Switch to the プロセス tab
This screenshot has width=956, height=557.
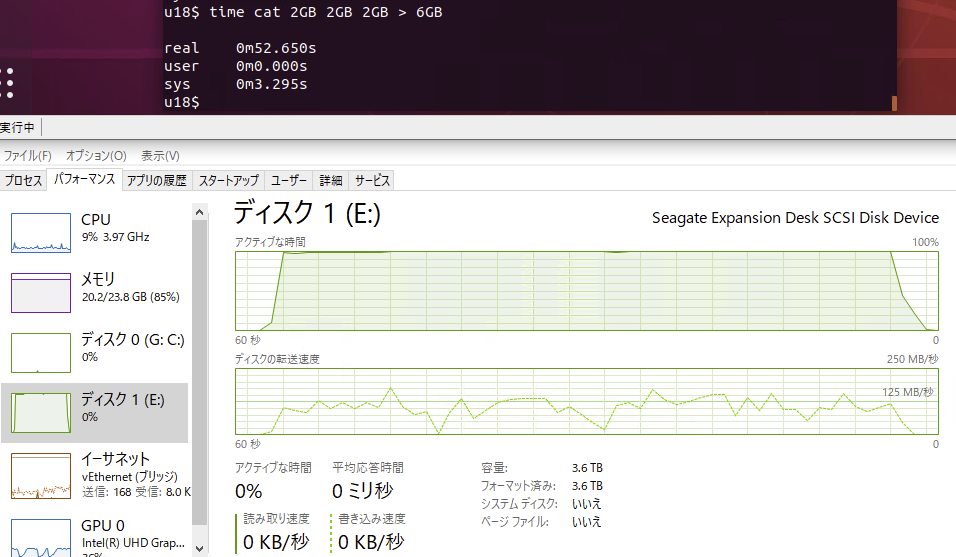click(x=24, y=181)
